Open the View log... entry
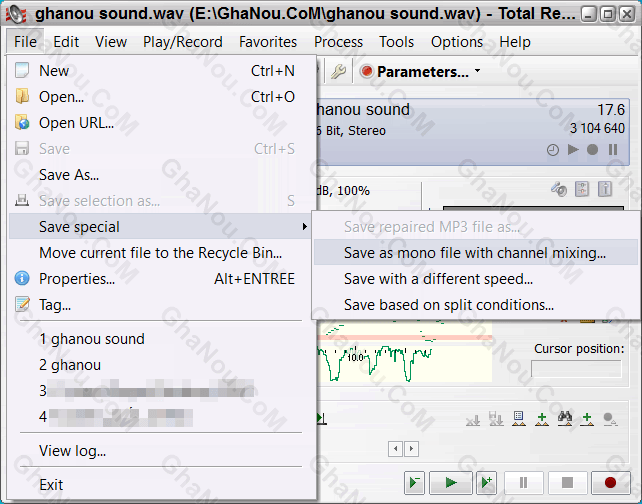This screenshot has height=504, width=642. pyautogui.click(x=160, y=451)
